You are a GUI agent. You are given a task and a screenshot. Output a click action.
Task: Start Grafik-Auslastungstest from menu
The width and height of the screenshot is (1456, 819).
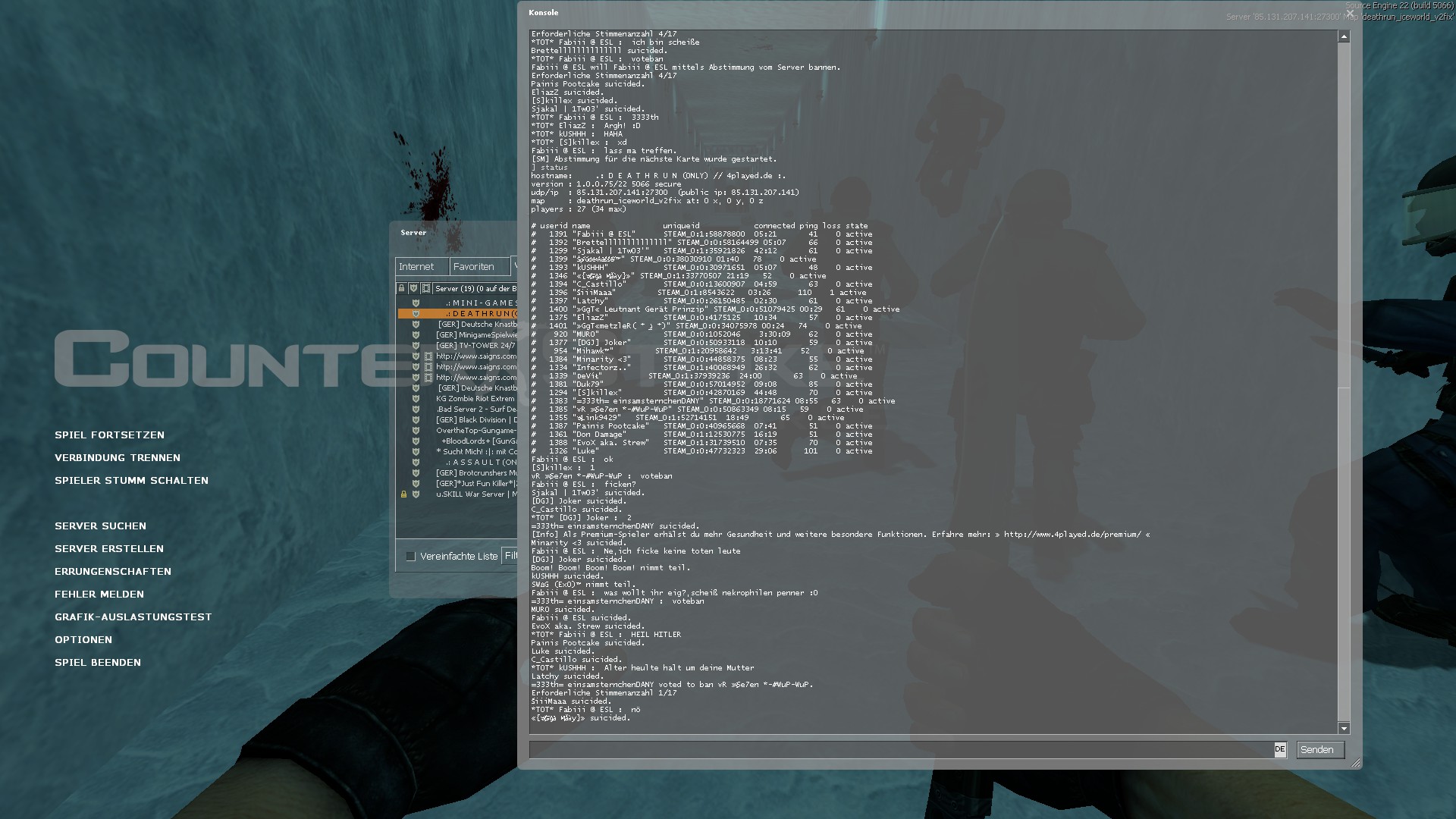[x=133, y=617]
